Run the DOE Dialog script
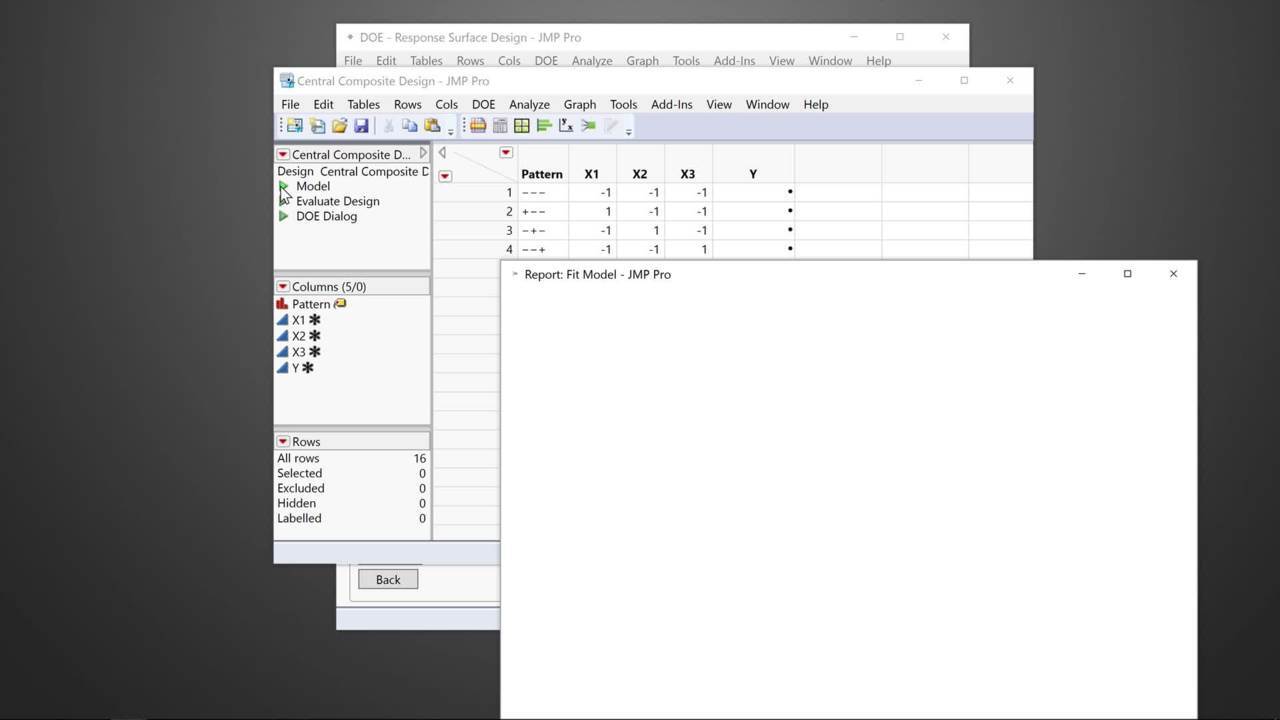This screenshot has height=720, width=1280. 325,216
